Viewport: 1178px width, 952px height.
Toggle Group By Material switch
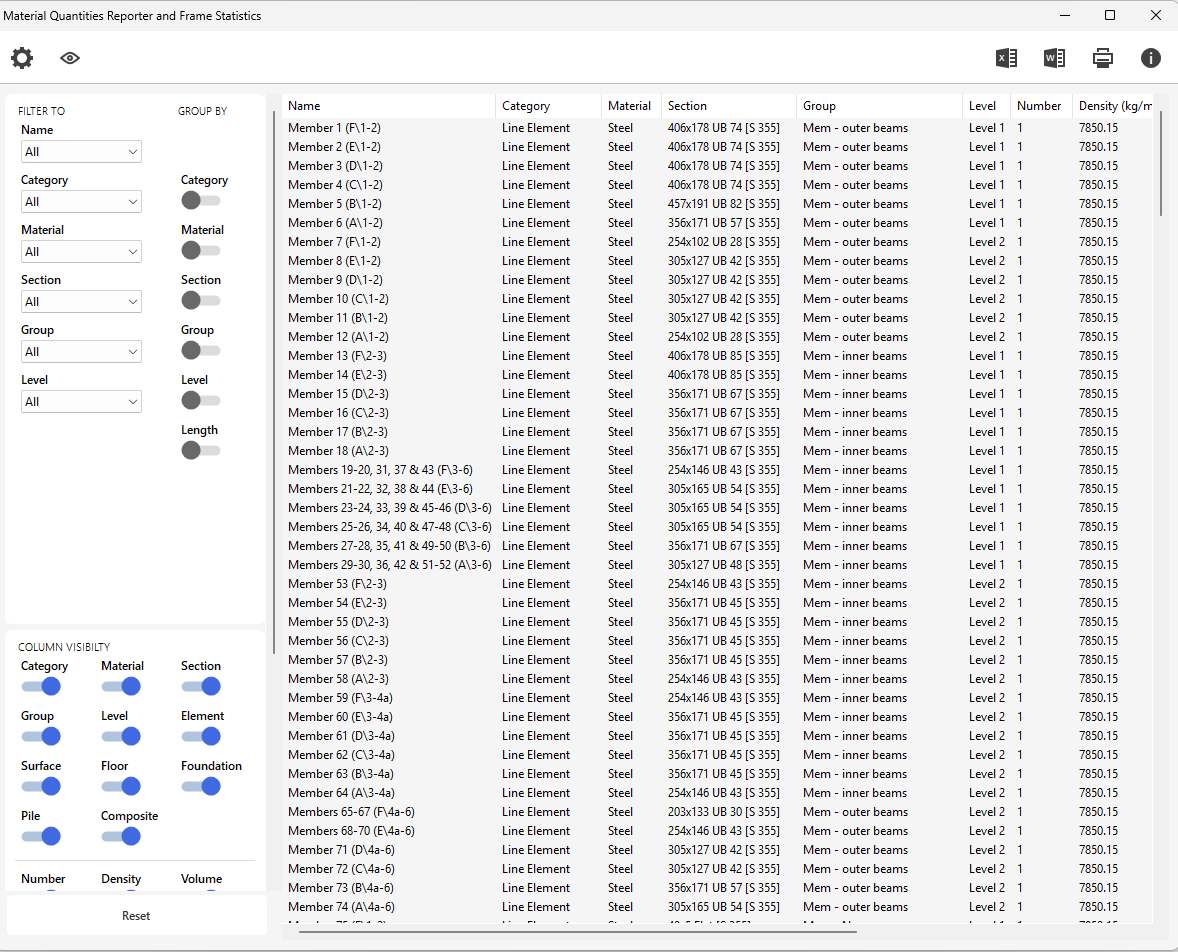tap(200, 250)
